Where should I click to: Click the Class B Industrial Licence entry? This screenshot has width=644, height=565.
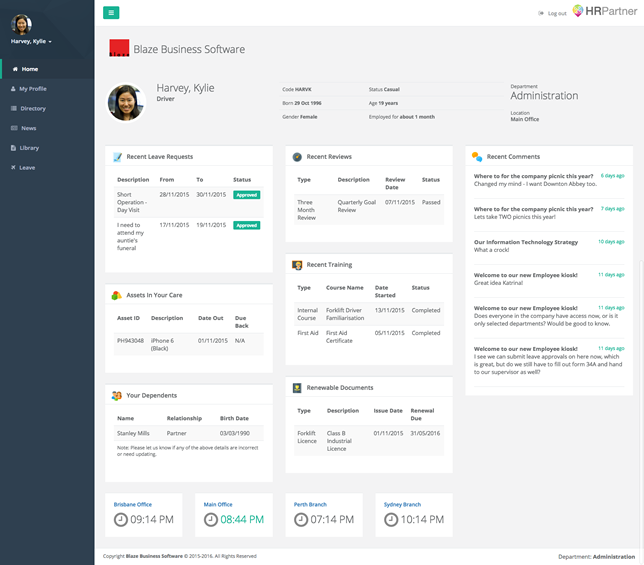pos(339,441)
